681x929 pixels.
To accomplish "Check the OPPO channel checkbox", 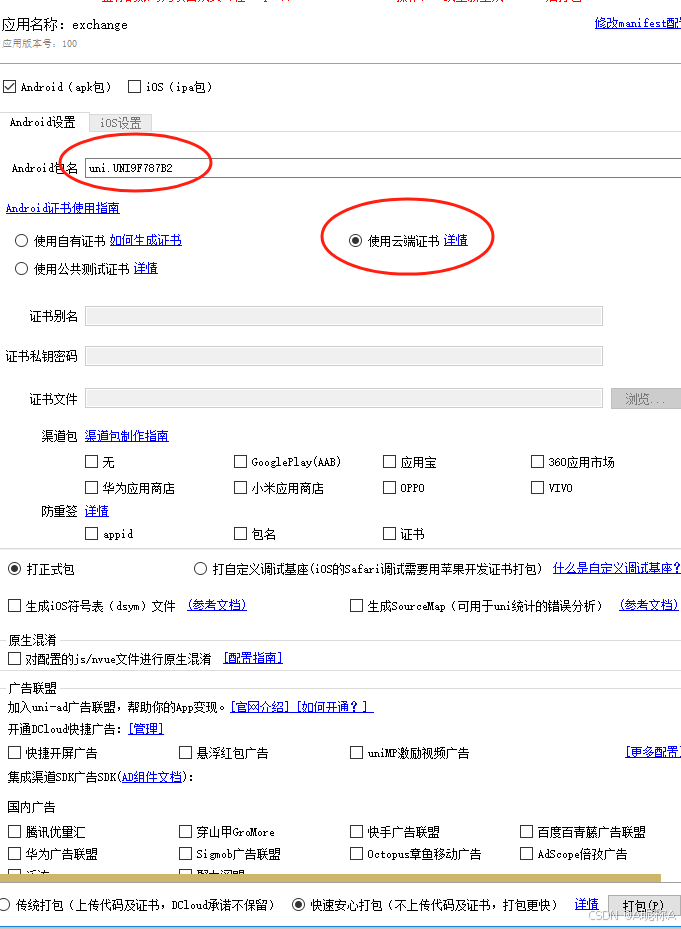I will pyautogui.click(x=389, y=487).
